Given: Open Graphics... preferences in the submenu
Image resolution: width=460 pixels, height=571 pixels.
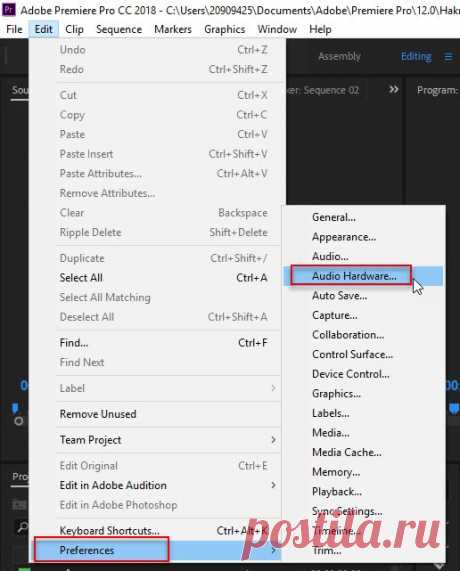Looking at the screenshot, I should [x=363, y=394].
